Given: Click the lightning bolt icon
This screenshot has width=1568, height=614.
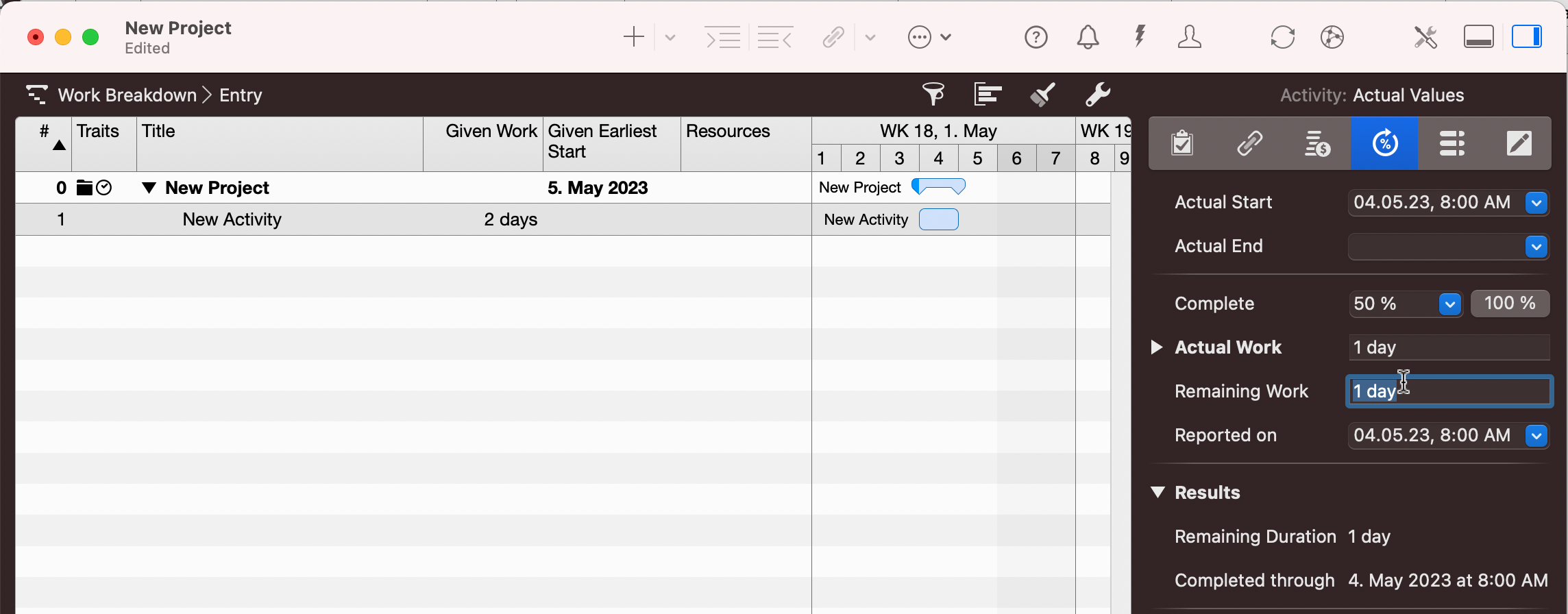Looking at the screenshot, I should point(1140,36).
